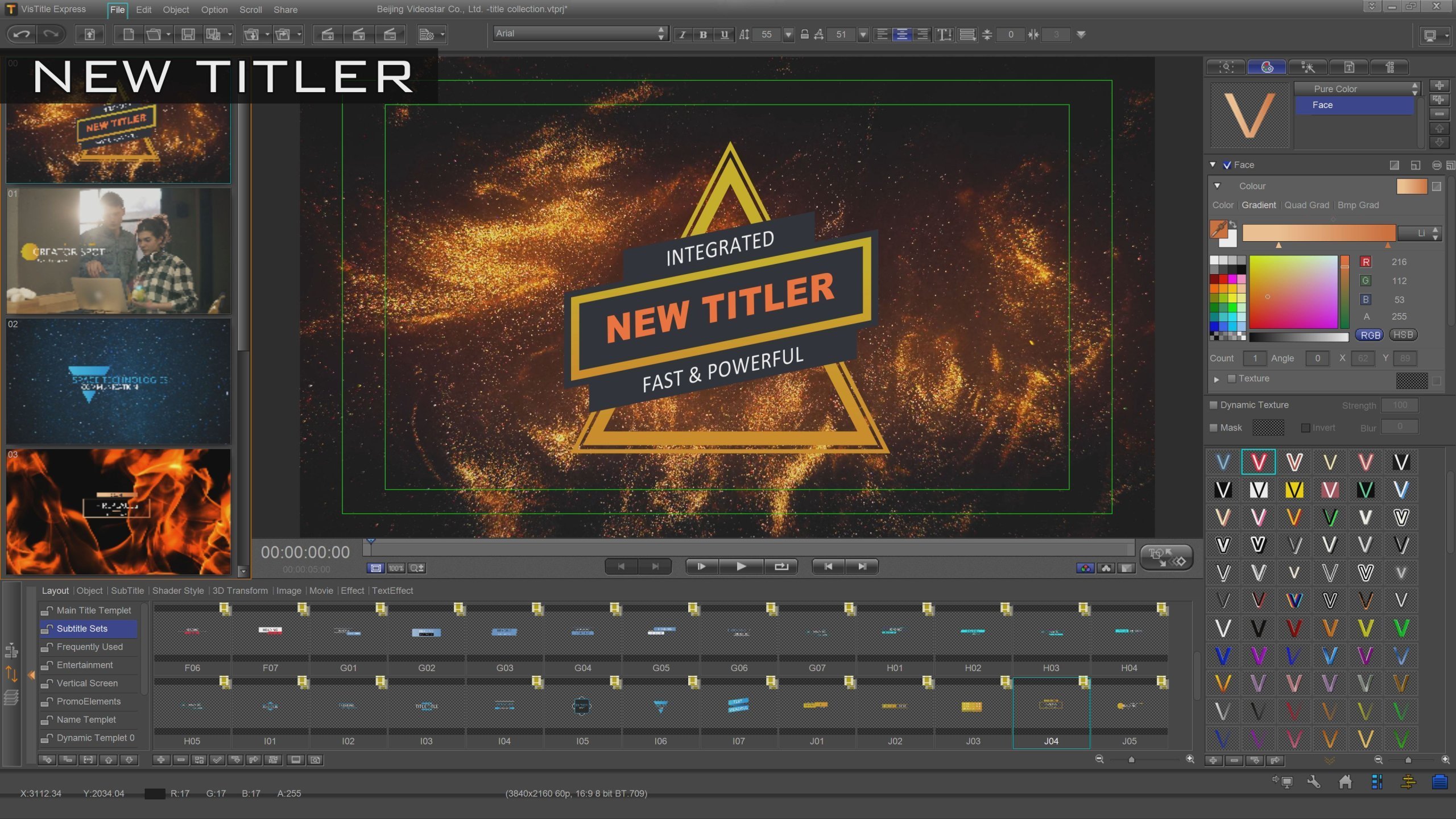Click the HSB color mode button
Screen dimensions: 1456x819
tap(1404, 335)
